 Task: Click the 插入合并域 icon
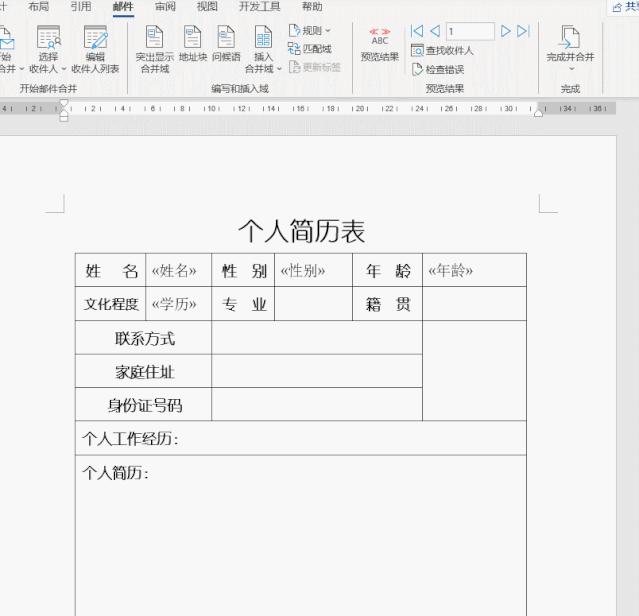click(263, 37)
